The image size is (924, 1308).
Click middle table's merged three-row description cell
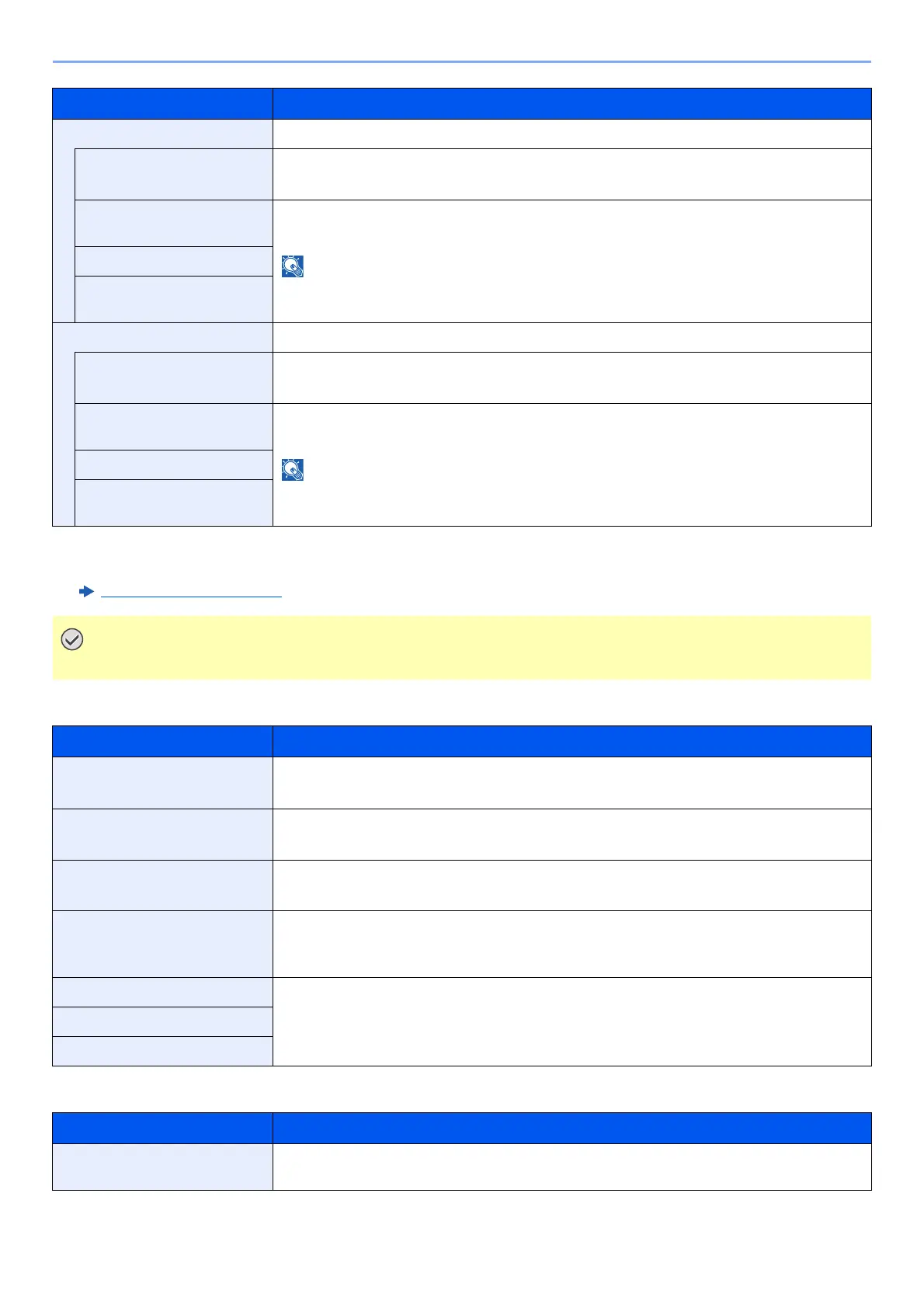pos(572,1021)
